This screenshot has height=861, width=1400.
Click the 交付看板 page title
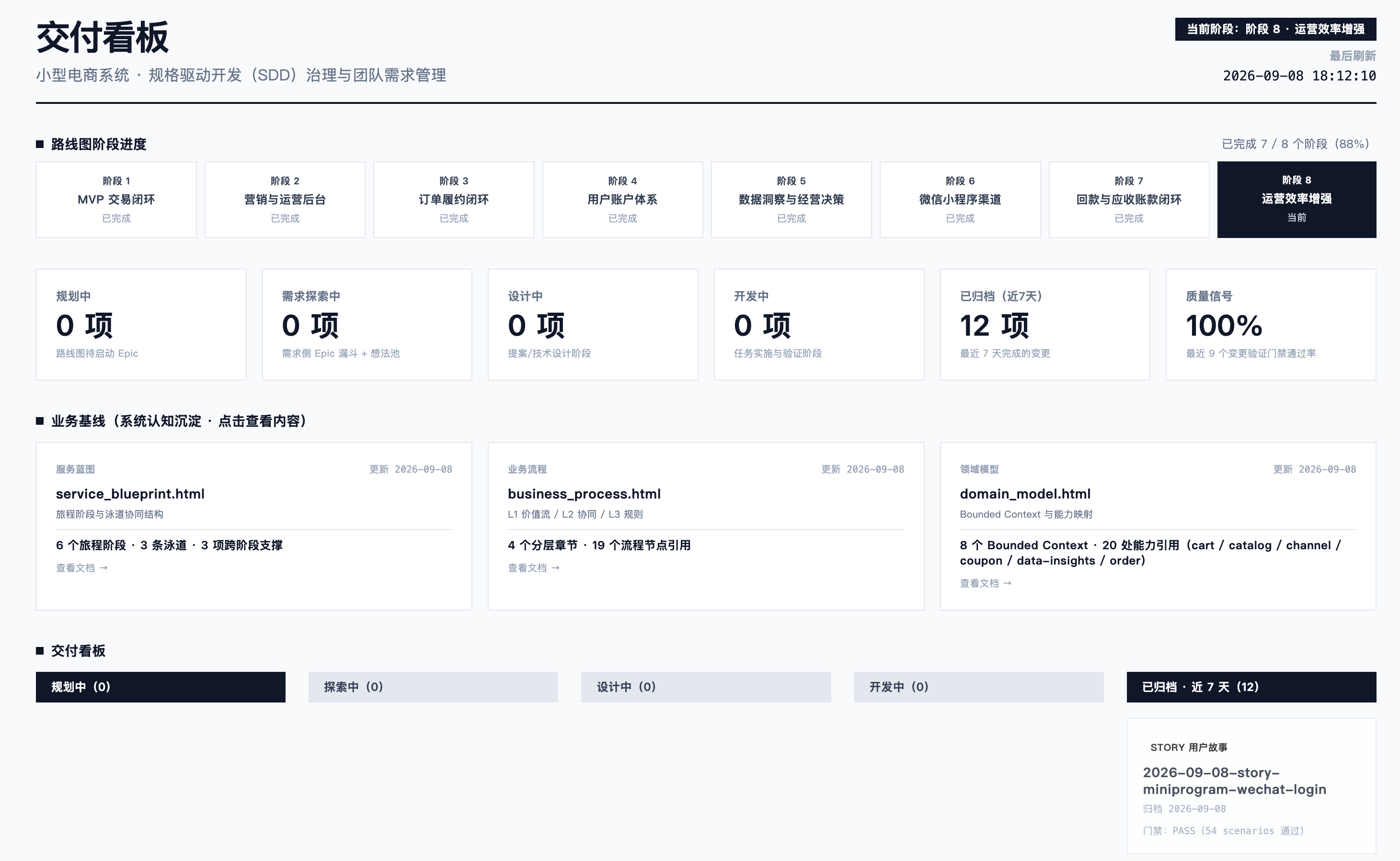[x=103, y=37]
